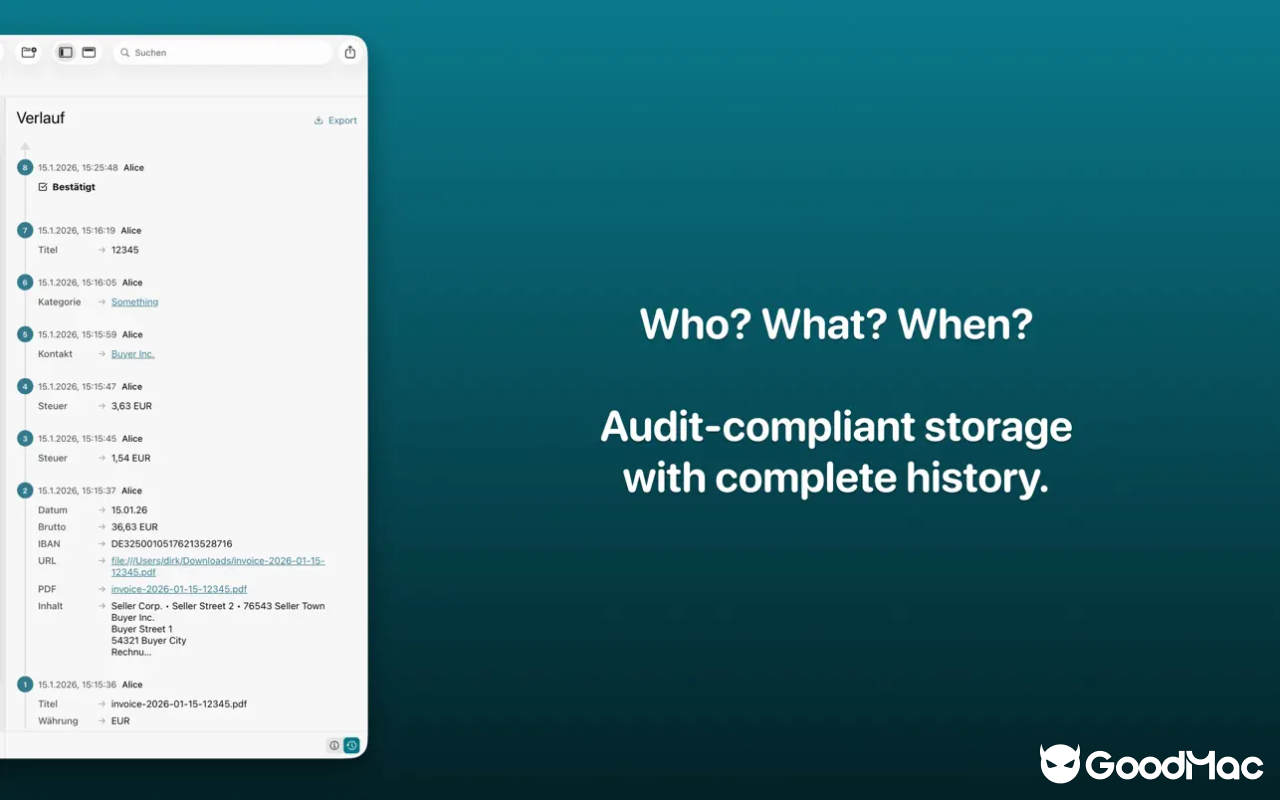The width and height of the screenshot is (1280, 800).
Task: Click the timestamp 15.1.2026, 15:15:59
Action: (x=77, y=335)
